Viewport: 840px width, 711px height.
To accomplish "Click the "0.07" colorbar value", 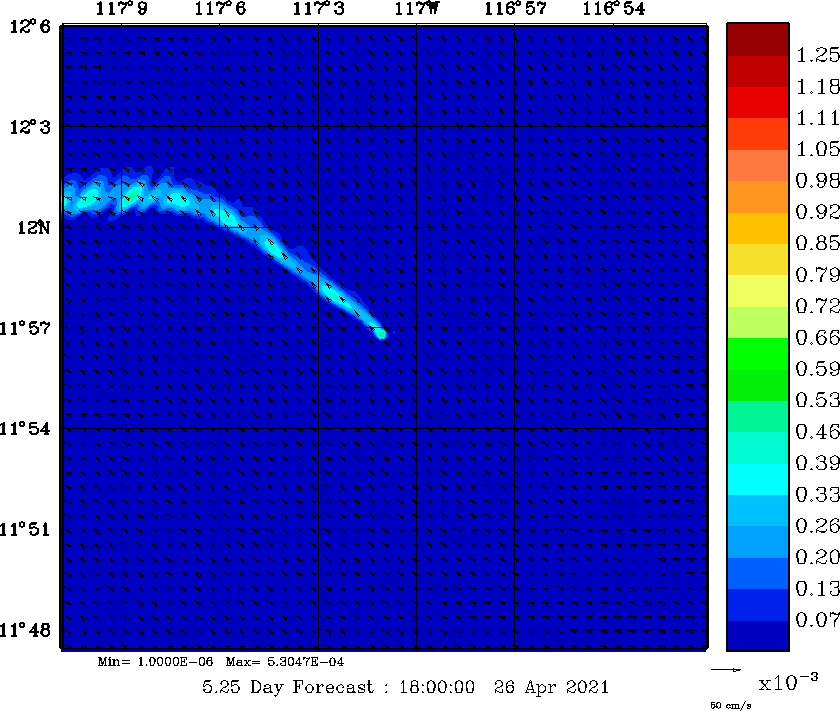I will click(818, 620).
